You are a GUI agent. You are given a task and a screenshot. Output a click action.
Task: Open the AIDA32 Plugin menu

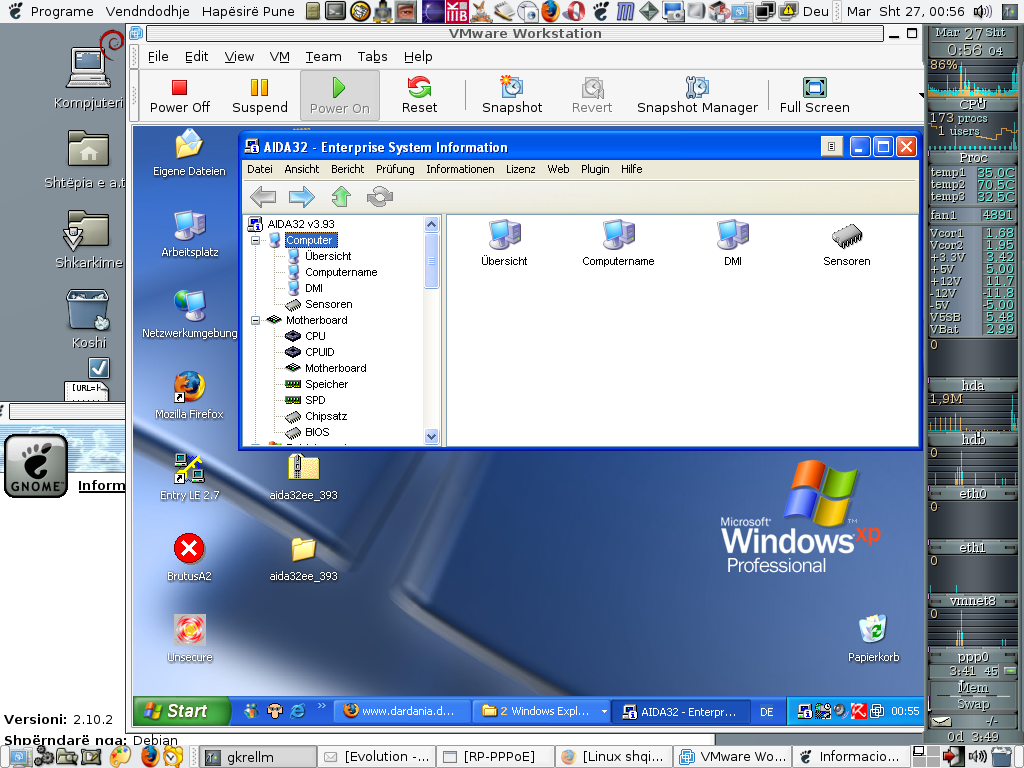[595, 169]
